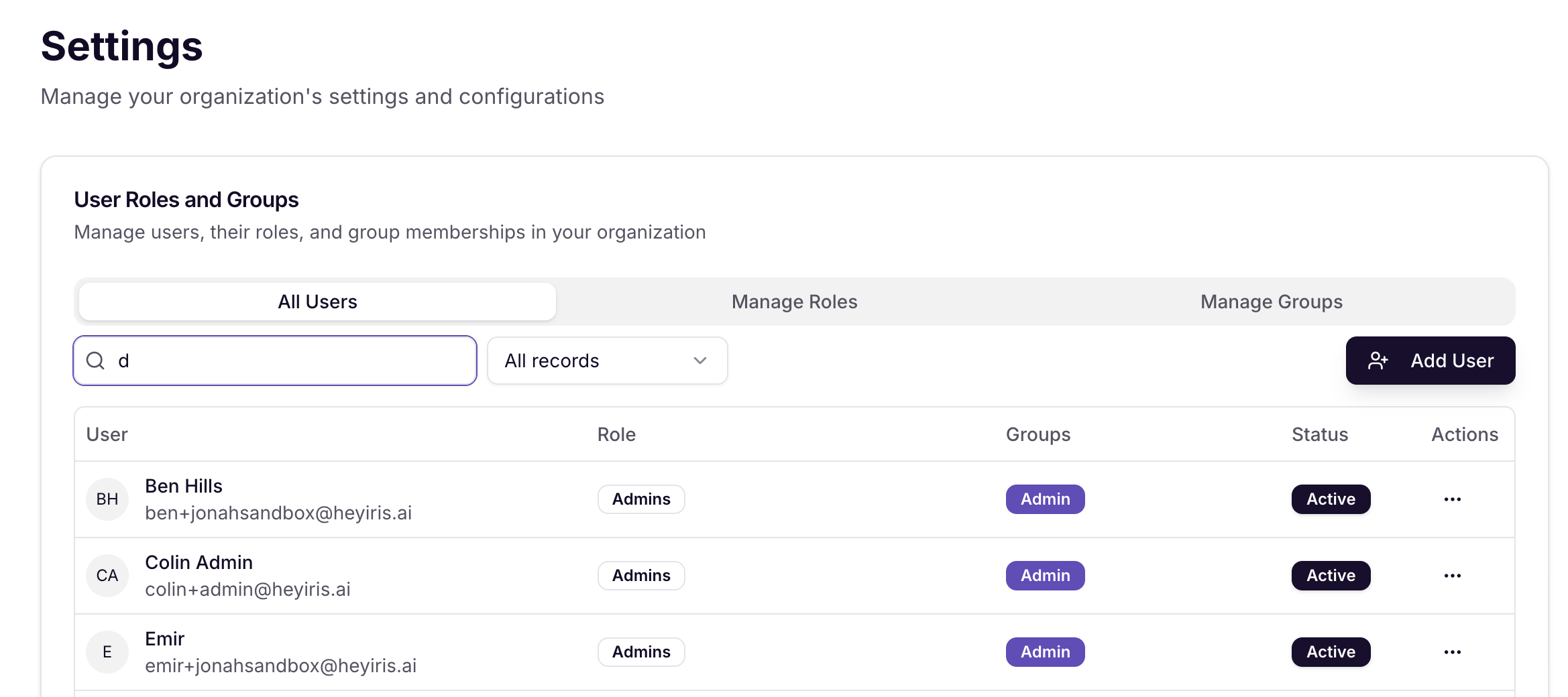Click the search magnifier icon
Screen dimensions: 1568x697
[x=96, y=361]
